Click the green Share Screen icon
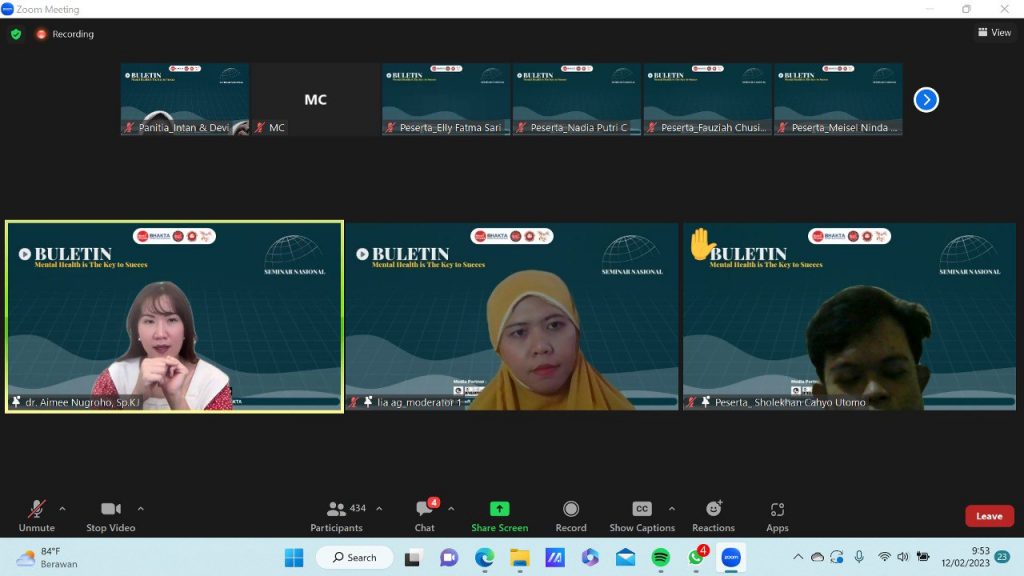This screenshot has width=1024, height=576. [x=499, y=510]
